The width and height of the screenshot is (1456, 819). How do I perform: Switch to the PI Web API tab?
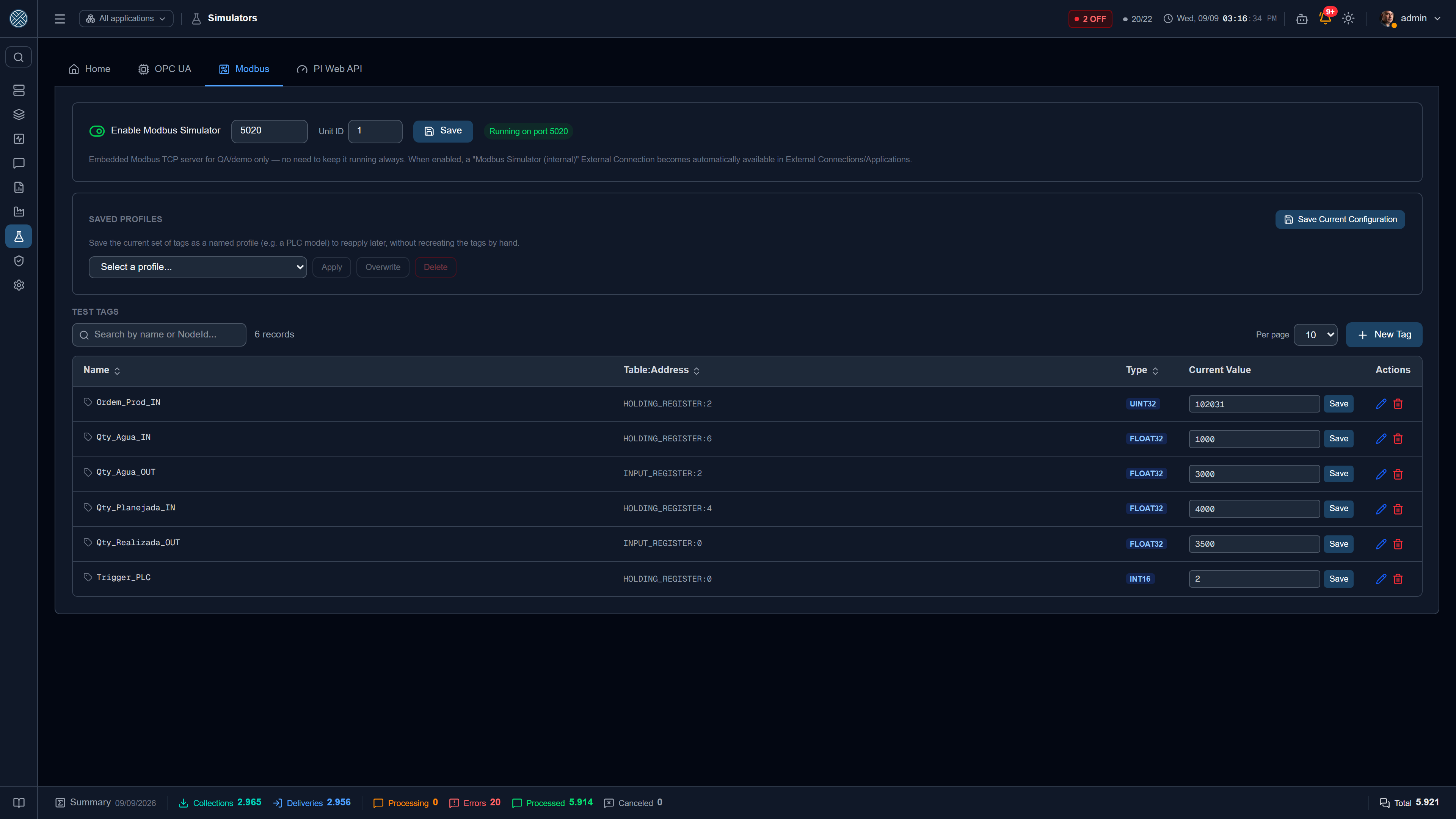tap(329, 69)
